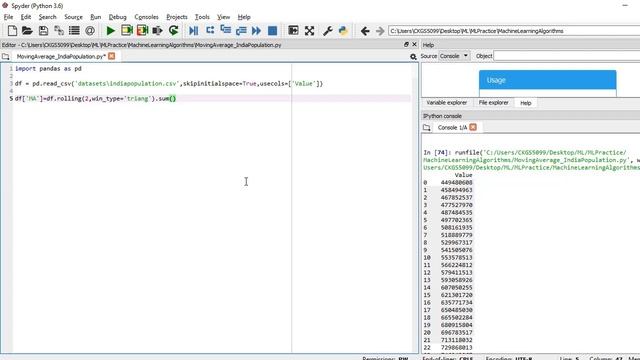Switch to the File explorer tab
Viewport: 640px width, 360px height.
[493, 103]
